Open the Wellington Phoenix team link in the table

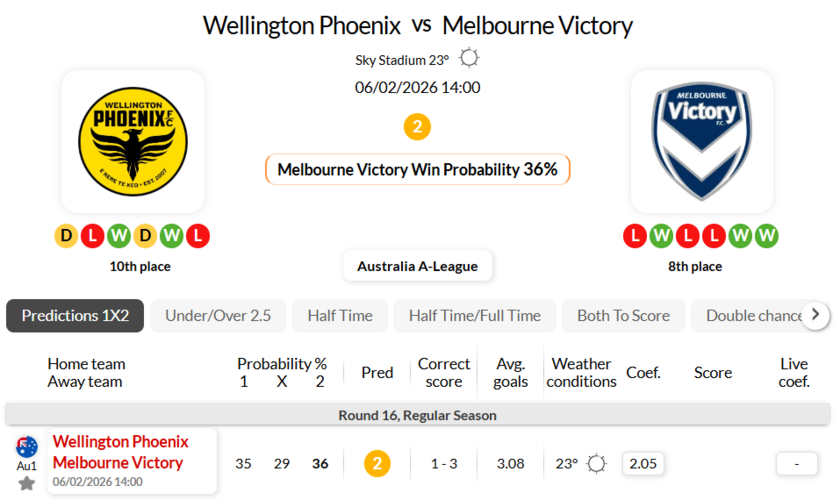click(x=120, y=442)
